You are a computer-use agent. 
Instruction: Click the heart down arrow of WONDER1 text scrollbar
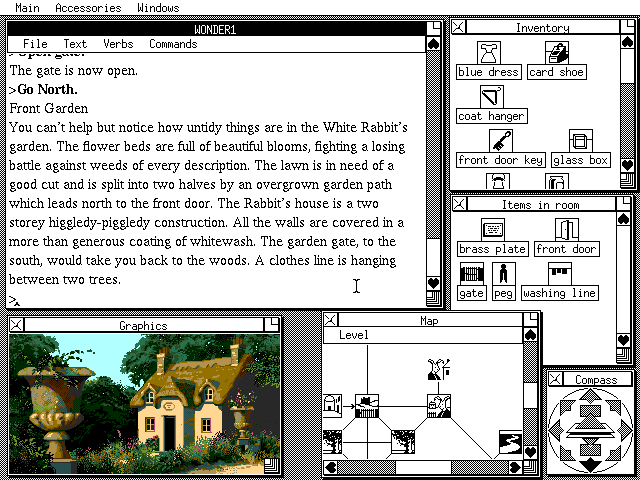point(433,283)
